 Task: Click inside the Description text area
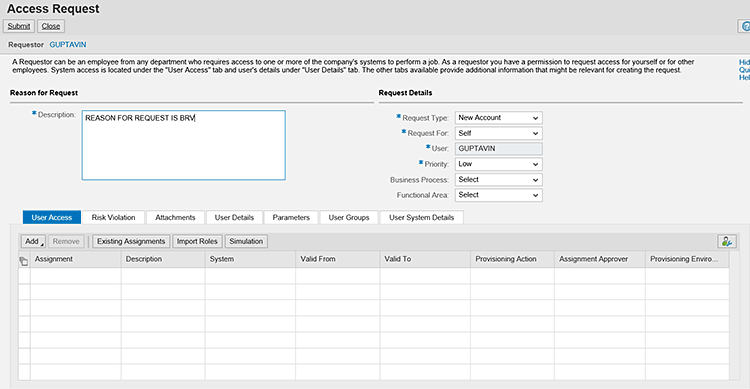[184, 145]
